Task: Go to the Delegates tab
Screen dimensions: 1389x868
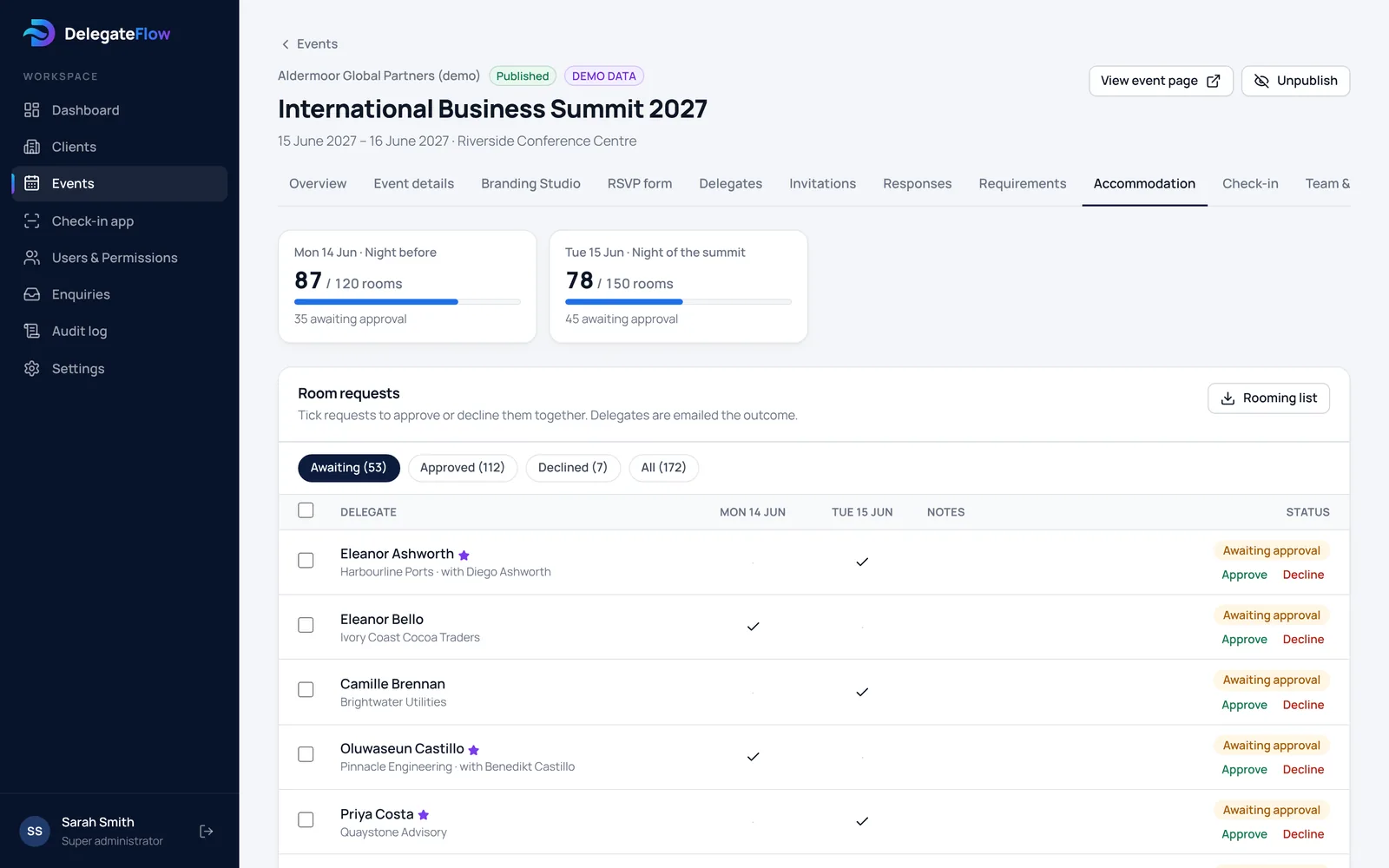Action: [730, 184]
